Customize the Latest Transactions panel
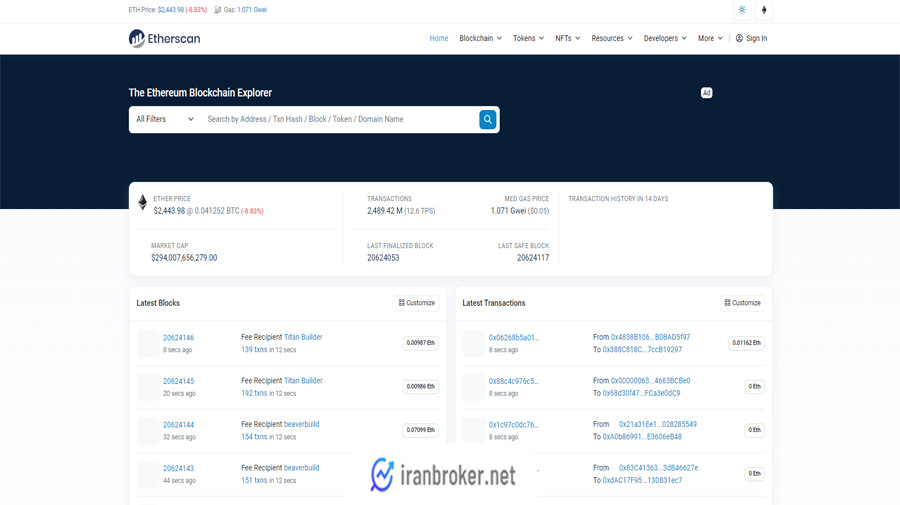The height and width of the screenshot is (505, 900). coord(743,303)
